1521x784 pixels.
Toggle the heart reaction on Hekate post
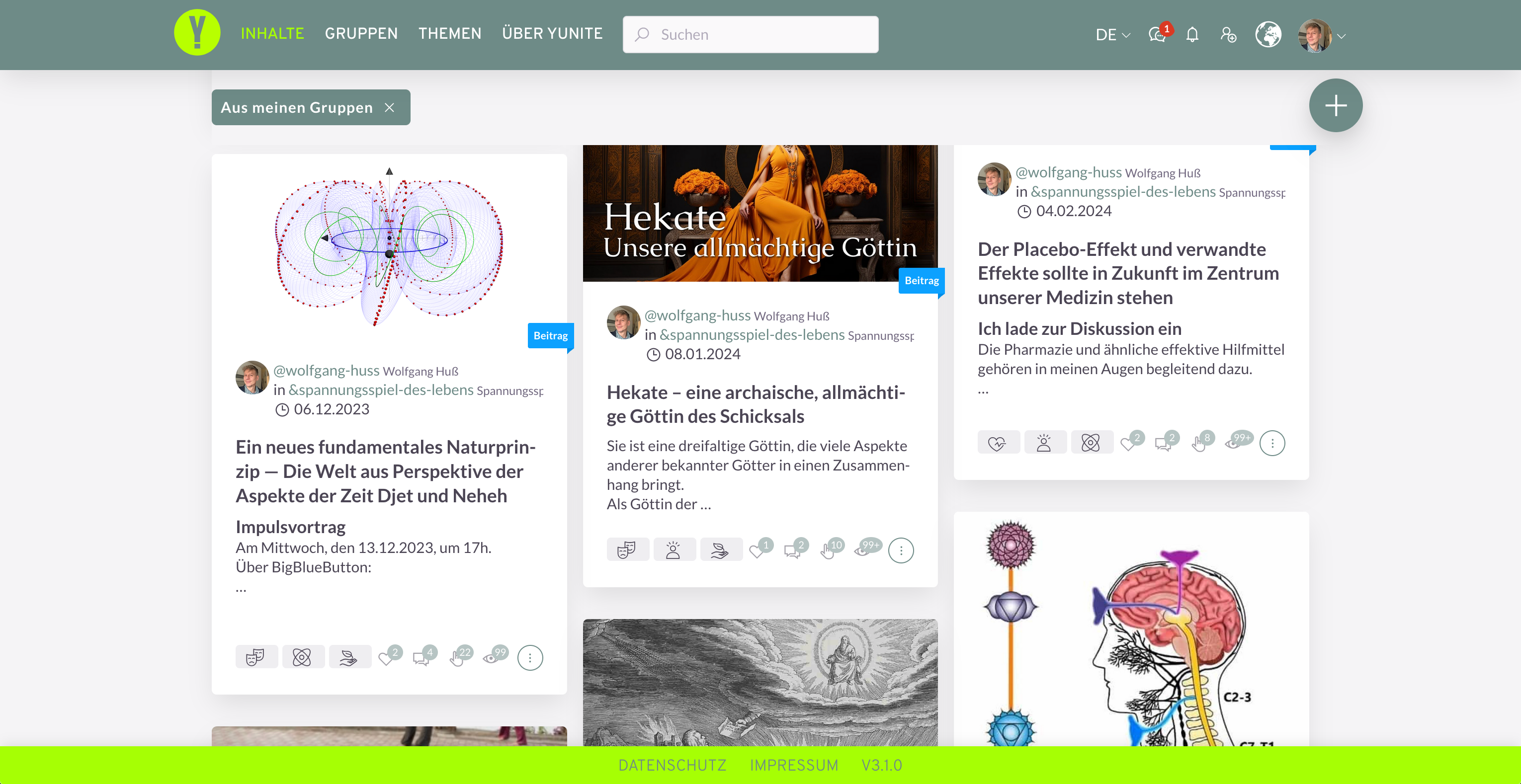click(758, 550)
